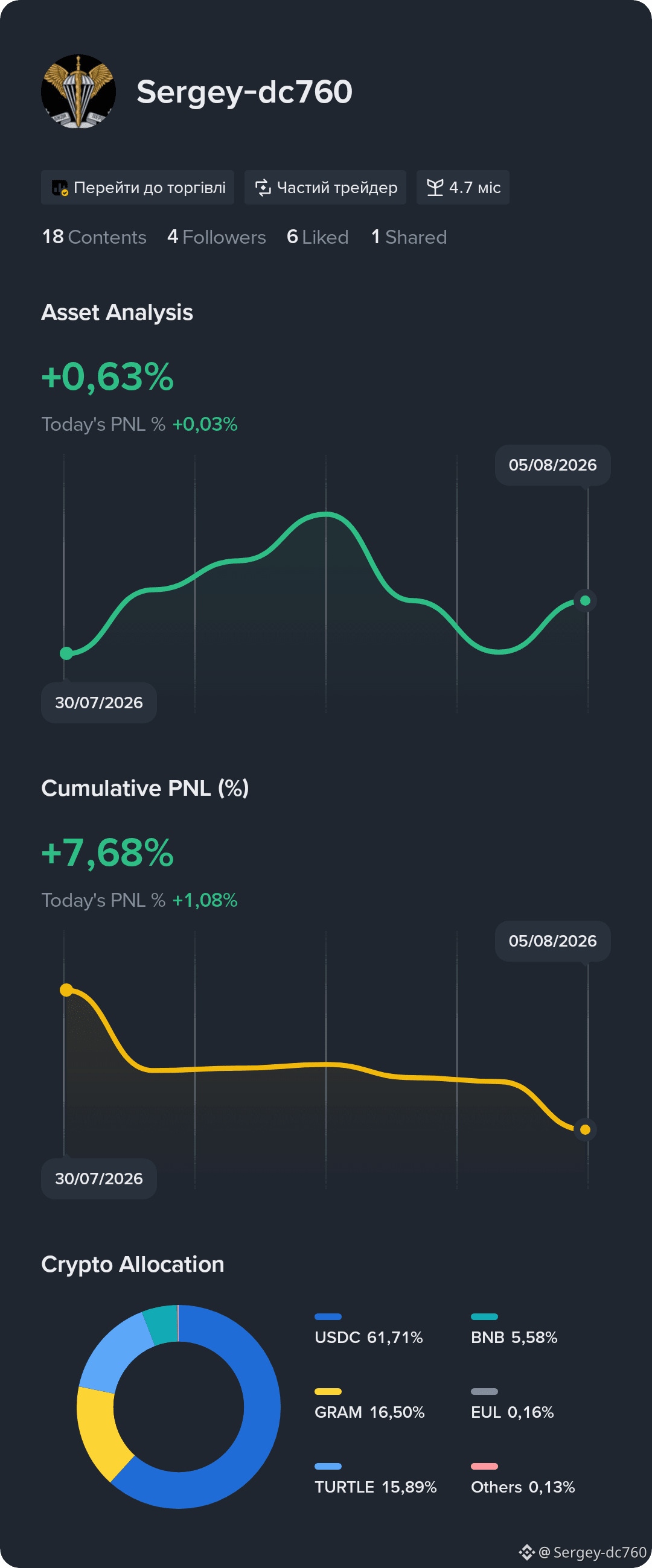Click the frequent trader swap icon

tap(263, 188)
